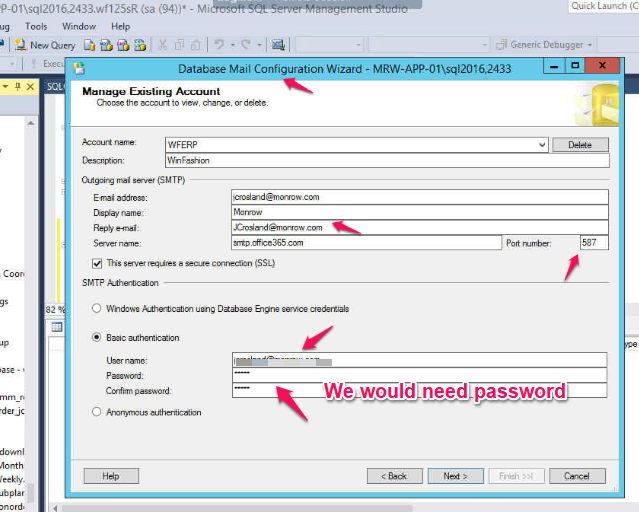This screenshot has width=639, height=512.
Task: Open Object Explorer window position dropdown arrow
Action: tap(6, 86)
